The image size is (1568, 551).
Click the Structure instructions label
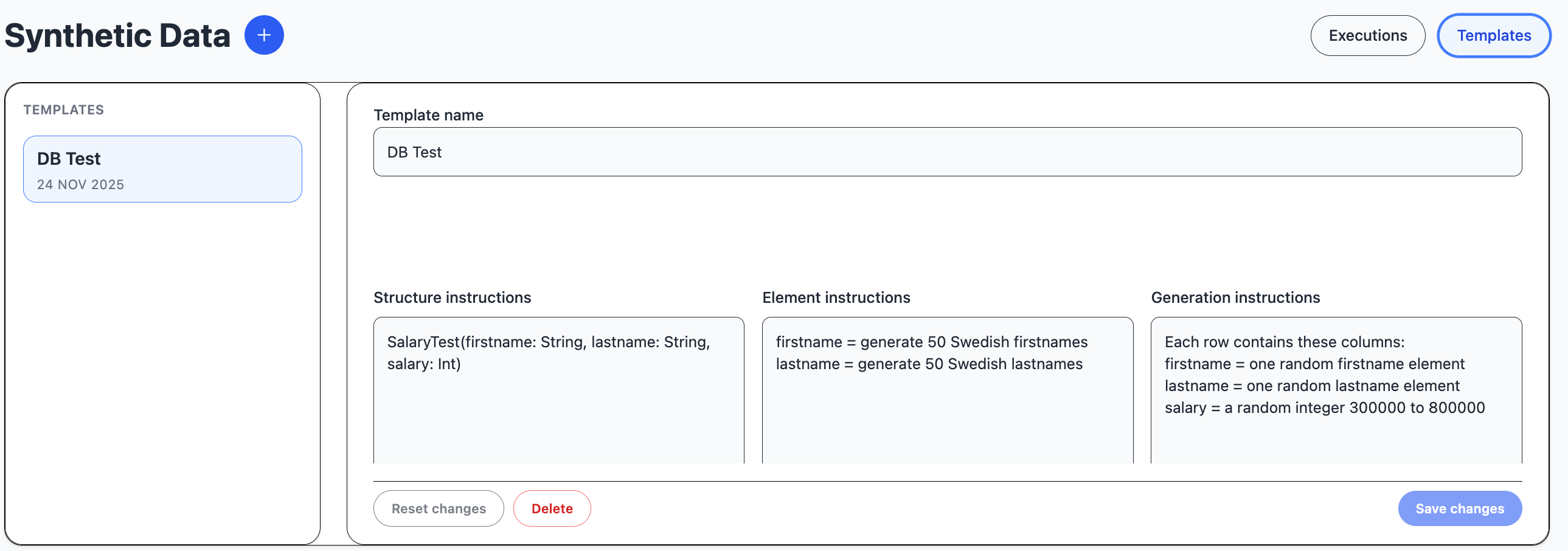click(452, 298)
